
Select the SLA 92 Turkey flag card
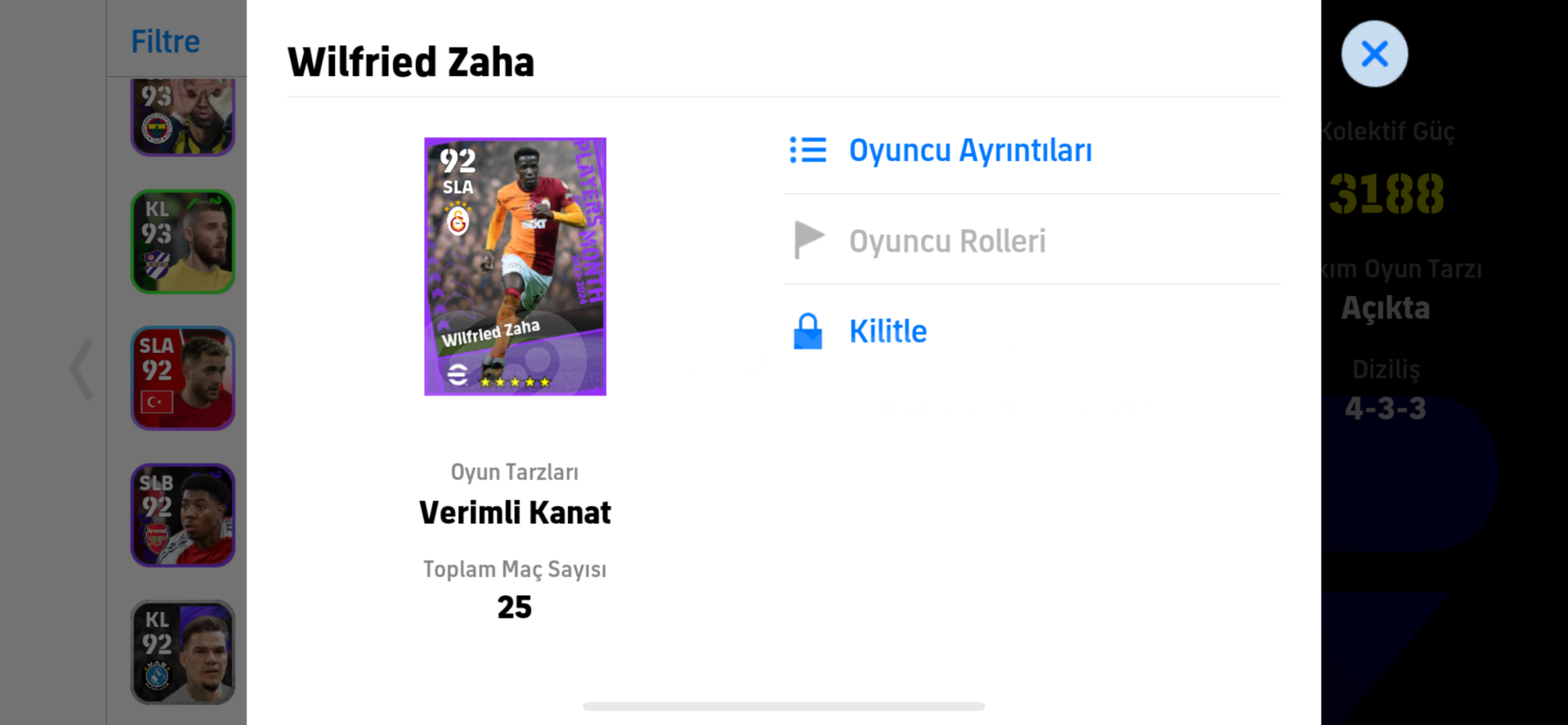tap(182, 378)
